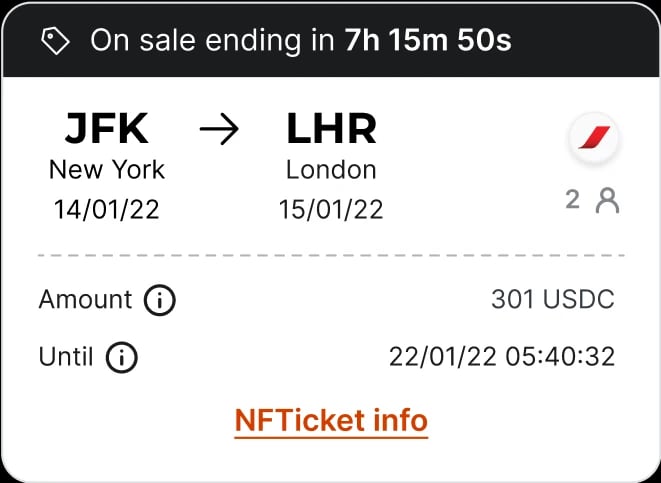
Task: Click the New York city label
Action: [107, 169]
